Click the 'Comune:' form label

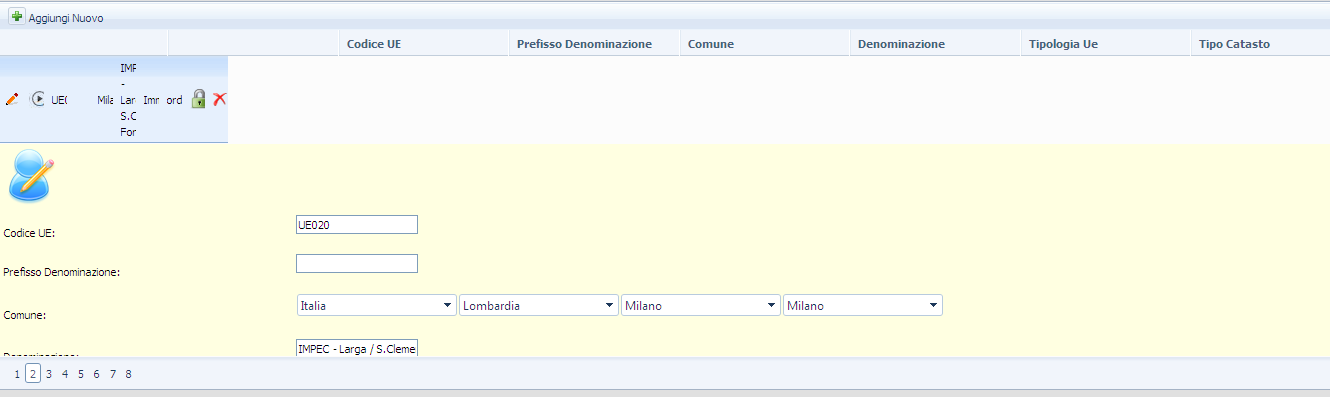pyautogui.click(x=25, y=315)
